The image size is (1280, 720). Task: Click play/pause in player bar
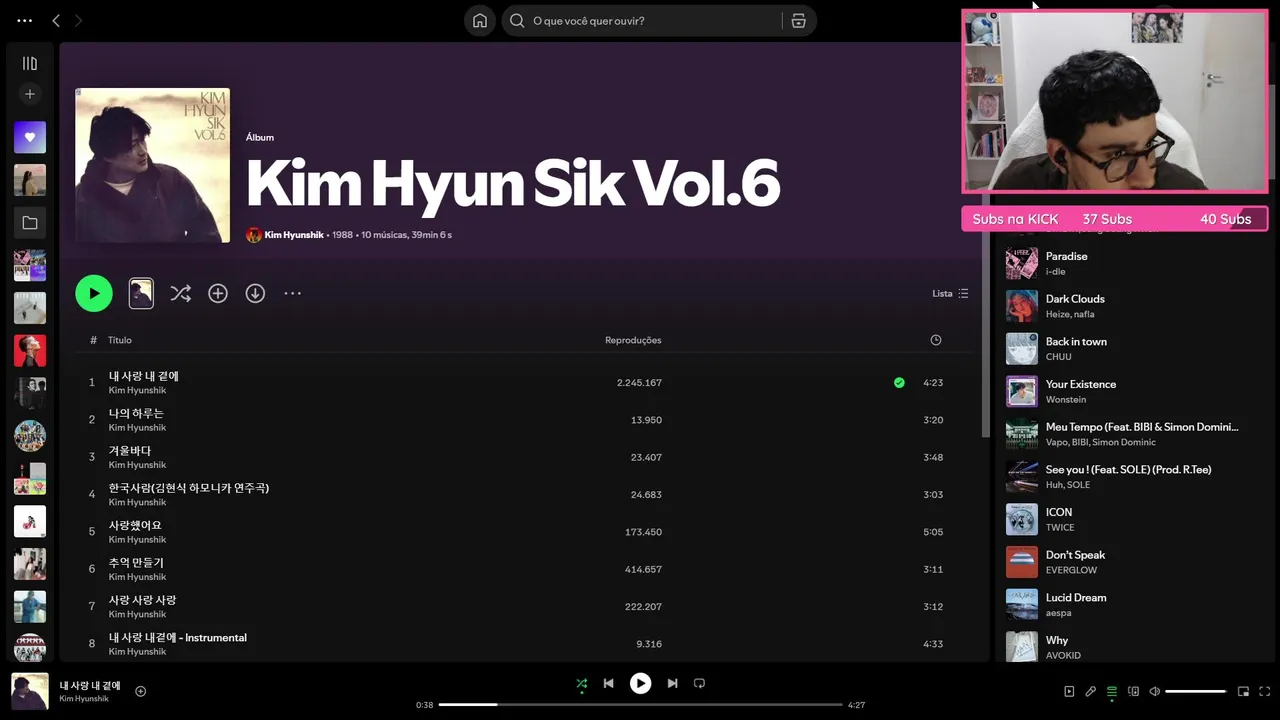point(640,683)
